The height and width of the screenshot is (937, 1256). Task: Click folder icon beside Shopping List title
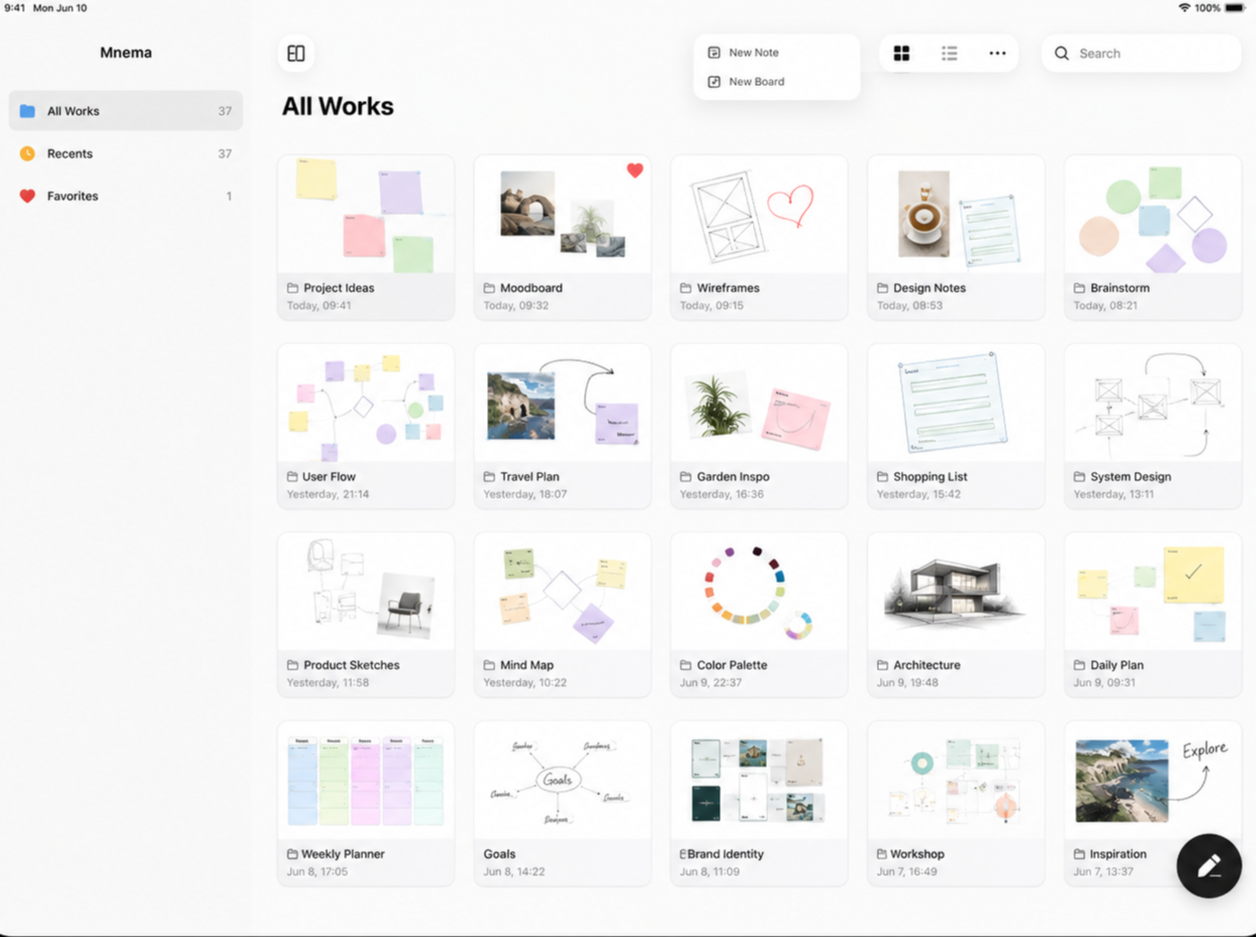883,477
